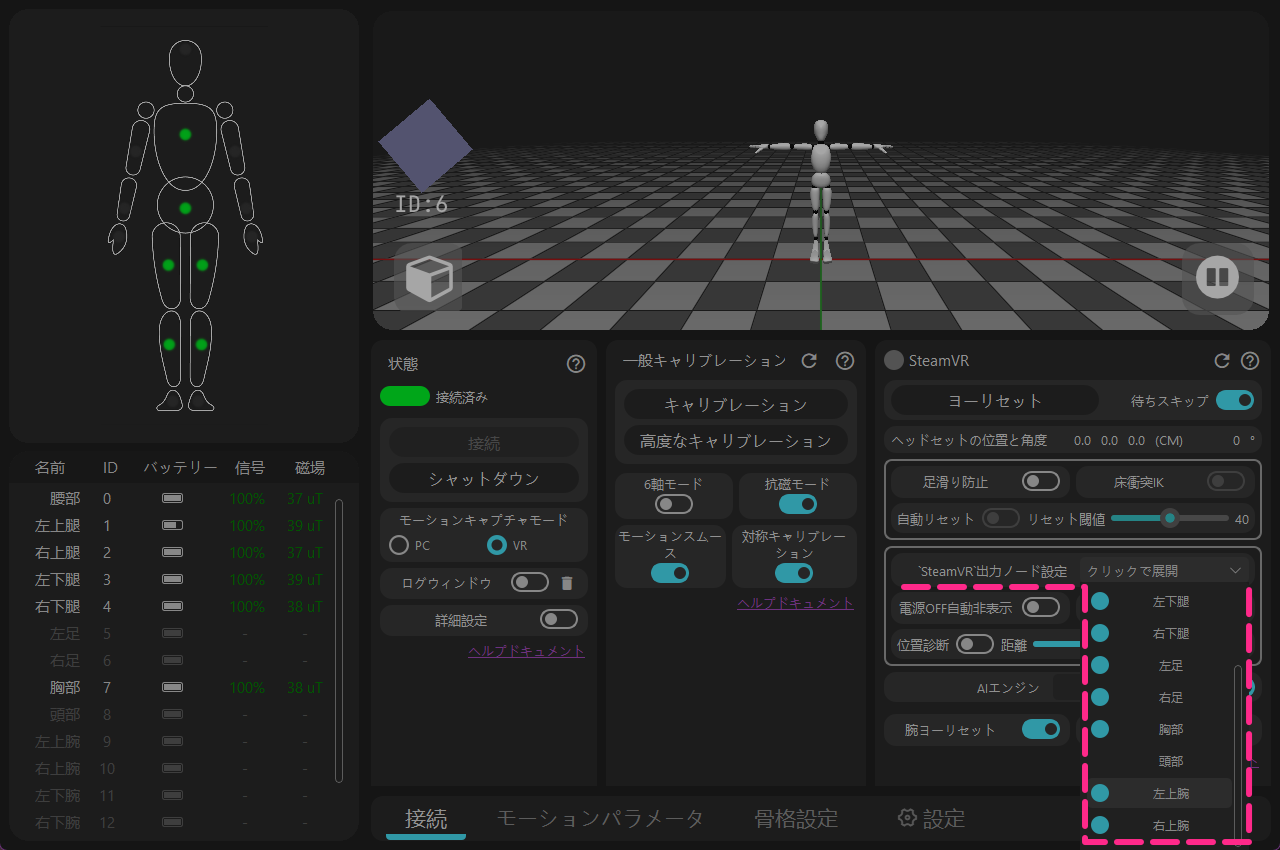Click the 左上腿 battery icon
1280x850 pixels.
pos(173,525)
